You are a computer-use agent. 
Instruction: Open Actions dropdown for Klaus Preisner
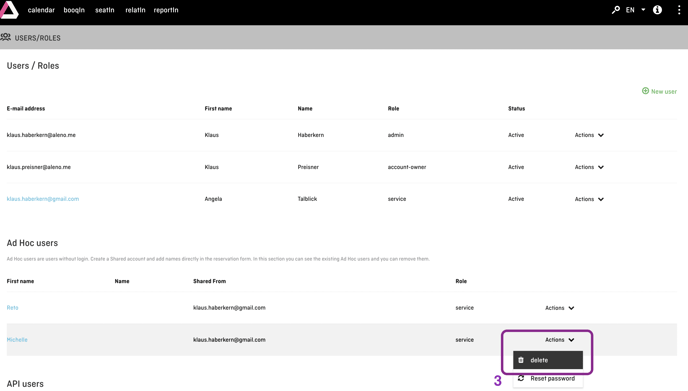click(x=589, y=167)
